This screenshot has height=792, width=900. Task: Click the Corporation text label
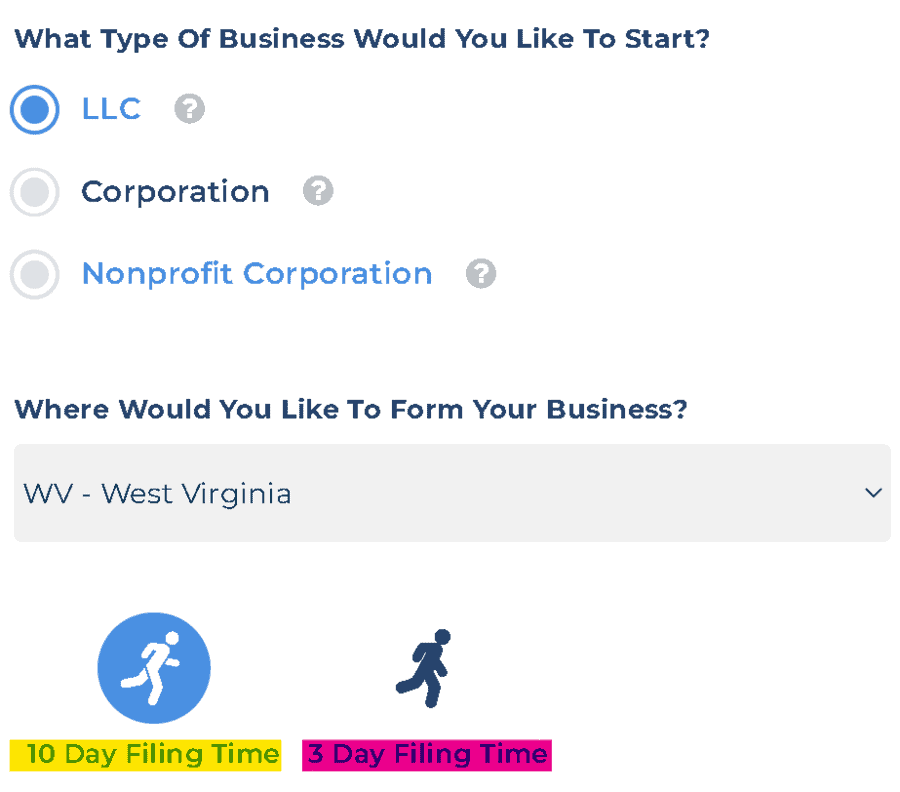(x=176, y=192)
